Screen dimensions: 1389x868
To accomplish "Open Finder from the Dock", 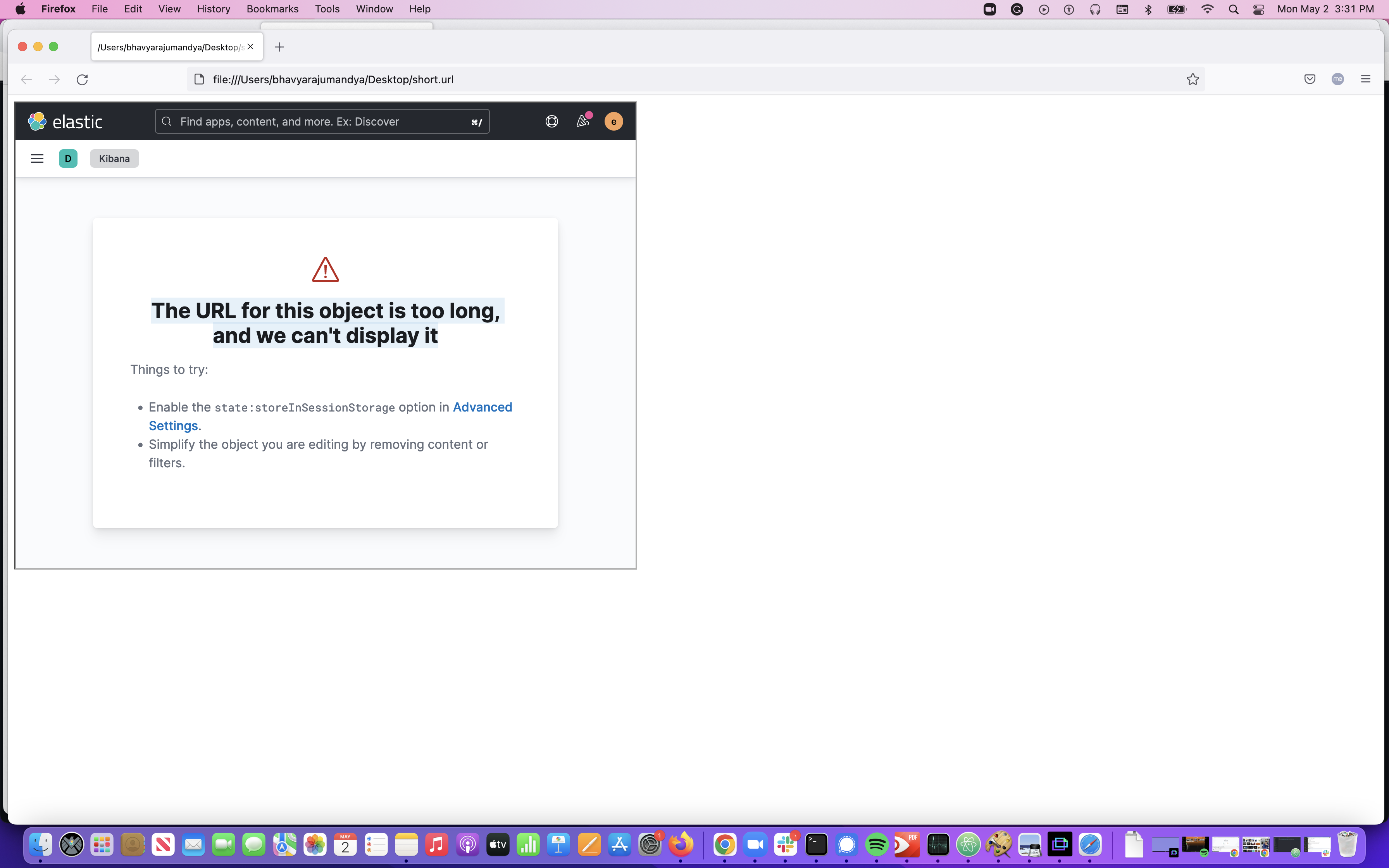I will click(x=40, y=844).
